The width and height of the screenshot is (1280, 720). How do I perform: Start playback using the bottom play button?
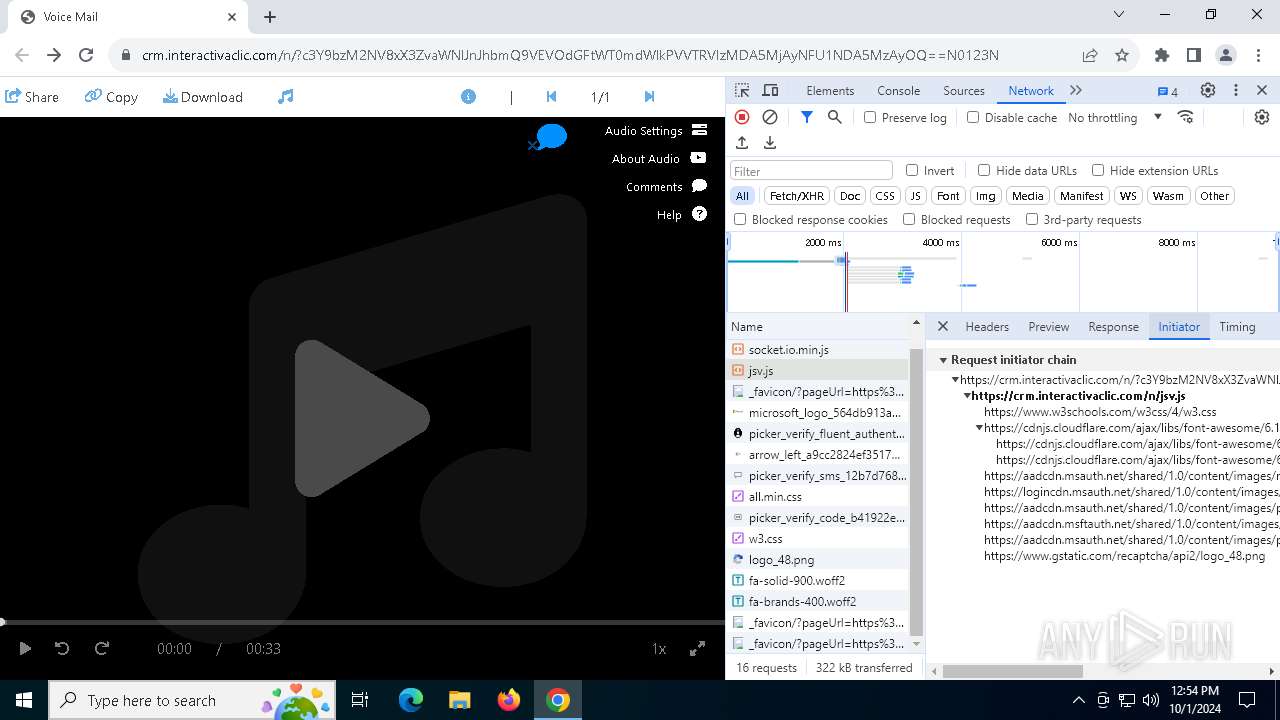point(25,649)
